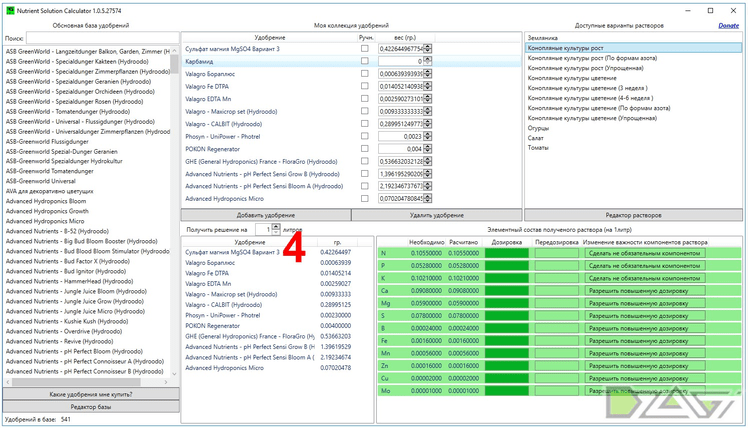The height and width of the screenshot is (428, 748).
Task: Click P row Сделать не обязательным компонентом
Action: 644,266
